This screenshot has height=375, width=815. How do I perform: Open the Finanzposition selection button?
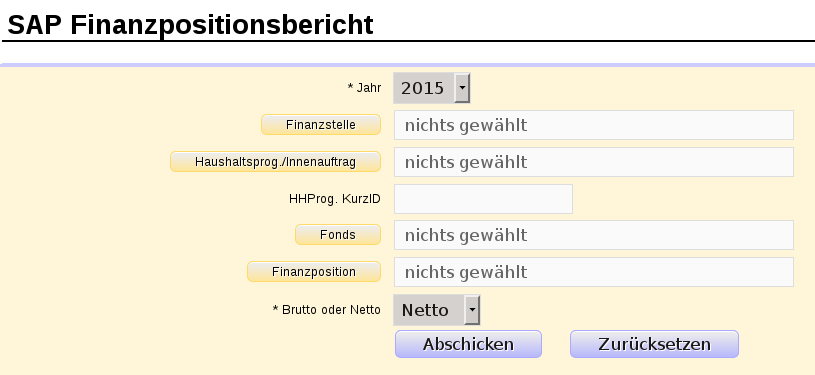[x=314, y=271]
